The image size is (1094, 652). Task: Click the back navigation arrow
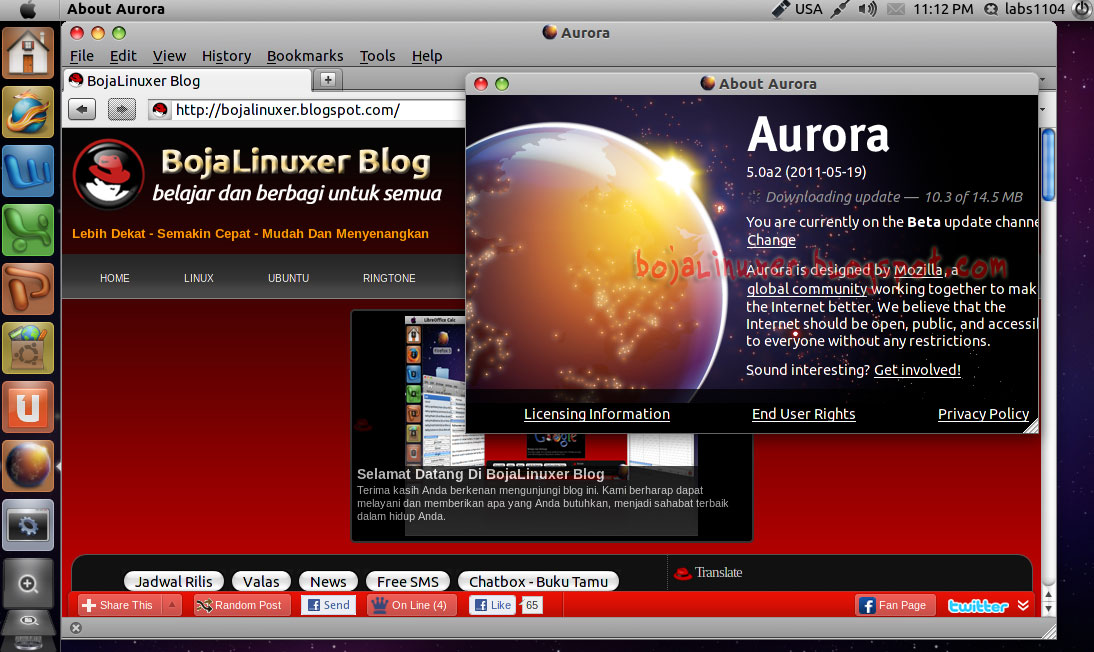(x=82, y=108)
